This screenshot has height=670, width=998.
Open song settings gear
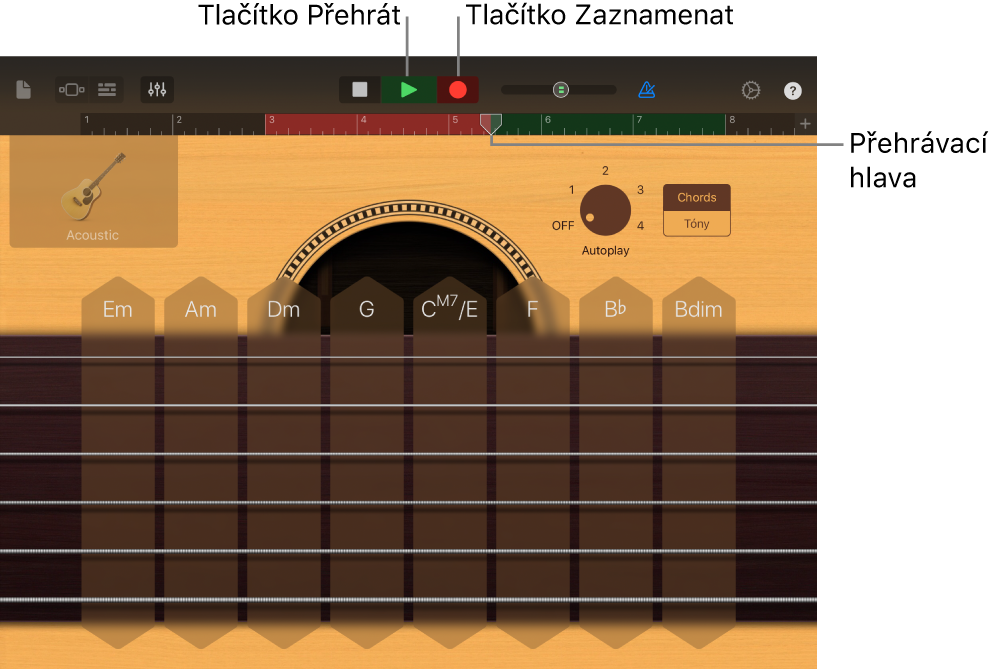751,90
